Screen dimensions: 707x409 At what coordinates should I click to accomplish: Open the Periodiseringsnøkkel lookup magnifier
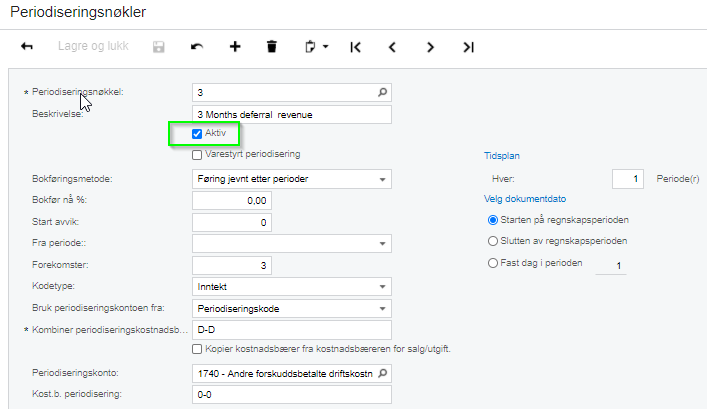(381, 93)
